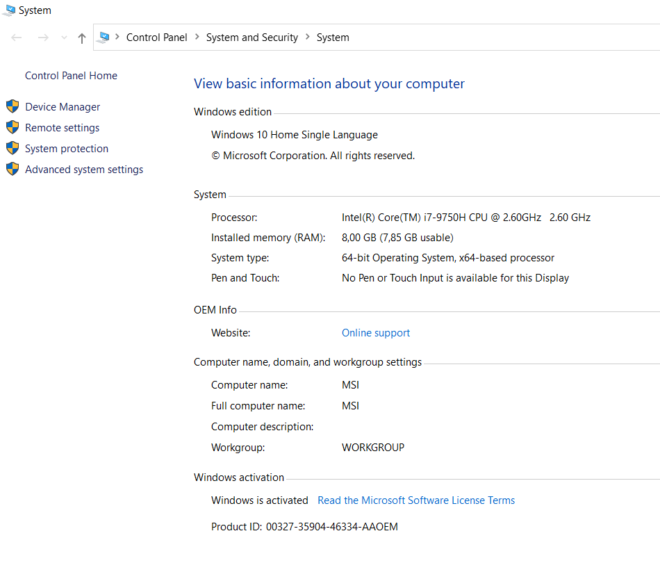This screenshot has width=660, height=579.
Task: Select 'Windows 10 Home Single Language' text
Action: 294,135
